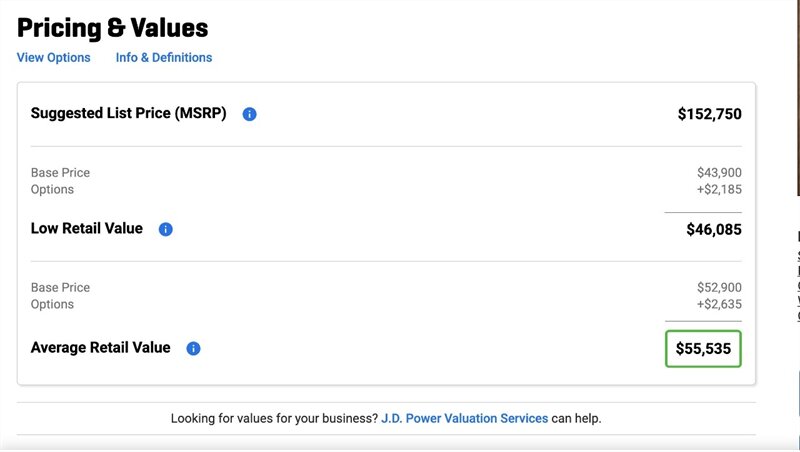Screen dimensions: 800x452
Task: Click the 'Looking for values for your business?' text
Action: pyautogui.click(x=273, y=418)
